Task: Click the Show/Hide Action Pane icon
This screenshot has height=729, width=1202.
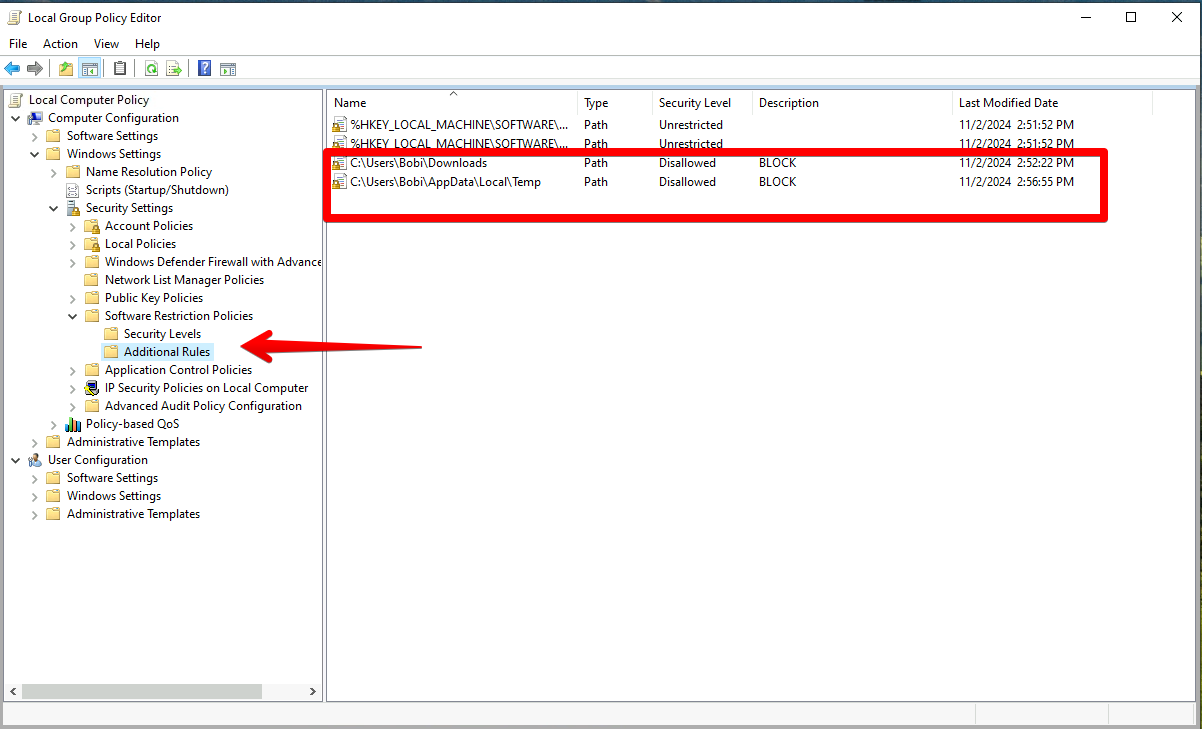Action: (228, 69)
